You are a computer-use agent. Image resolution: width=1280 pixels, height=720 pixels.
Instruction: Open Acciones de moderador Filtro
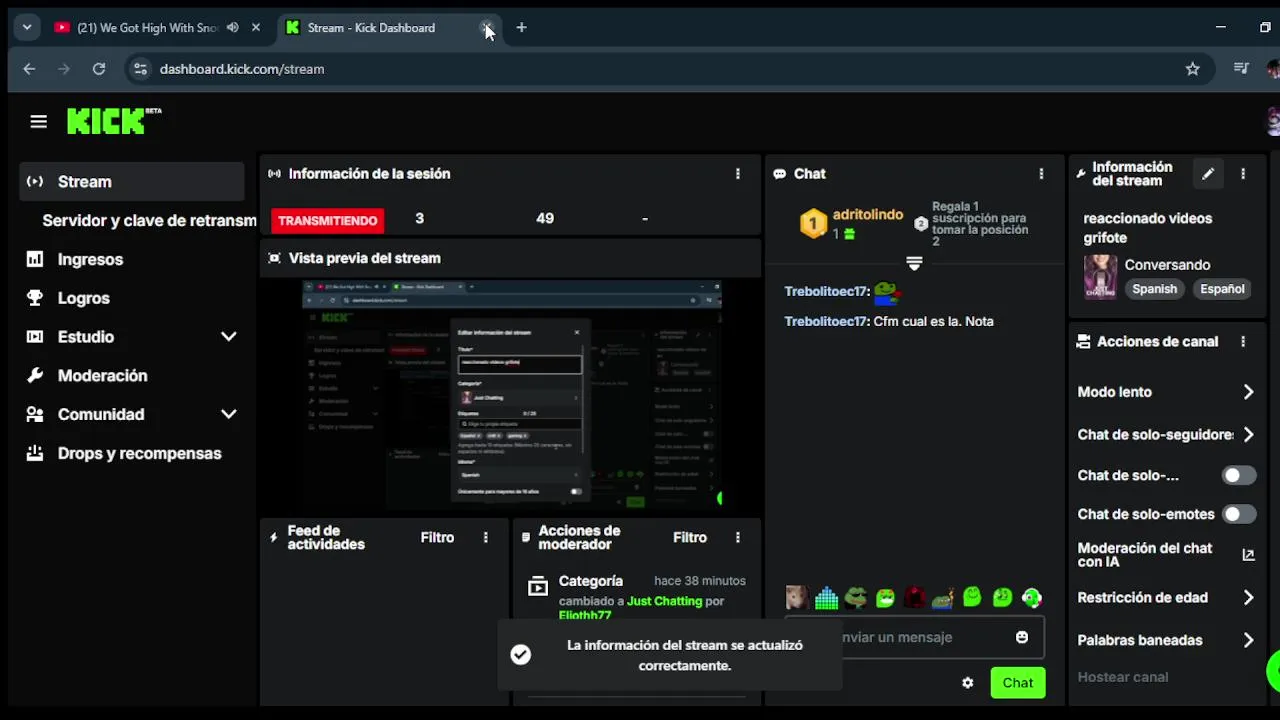coord(690,538)
